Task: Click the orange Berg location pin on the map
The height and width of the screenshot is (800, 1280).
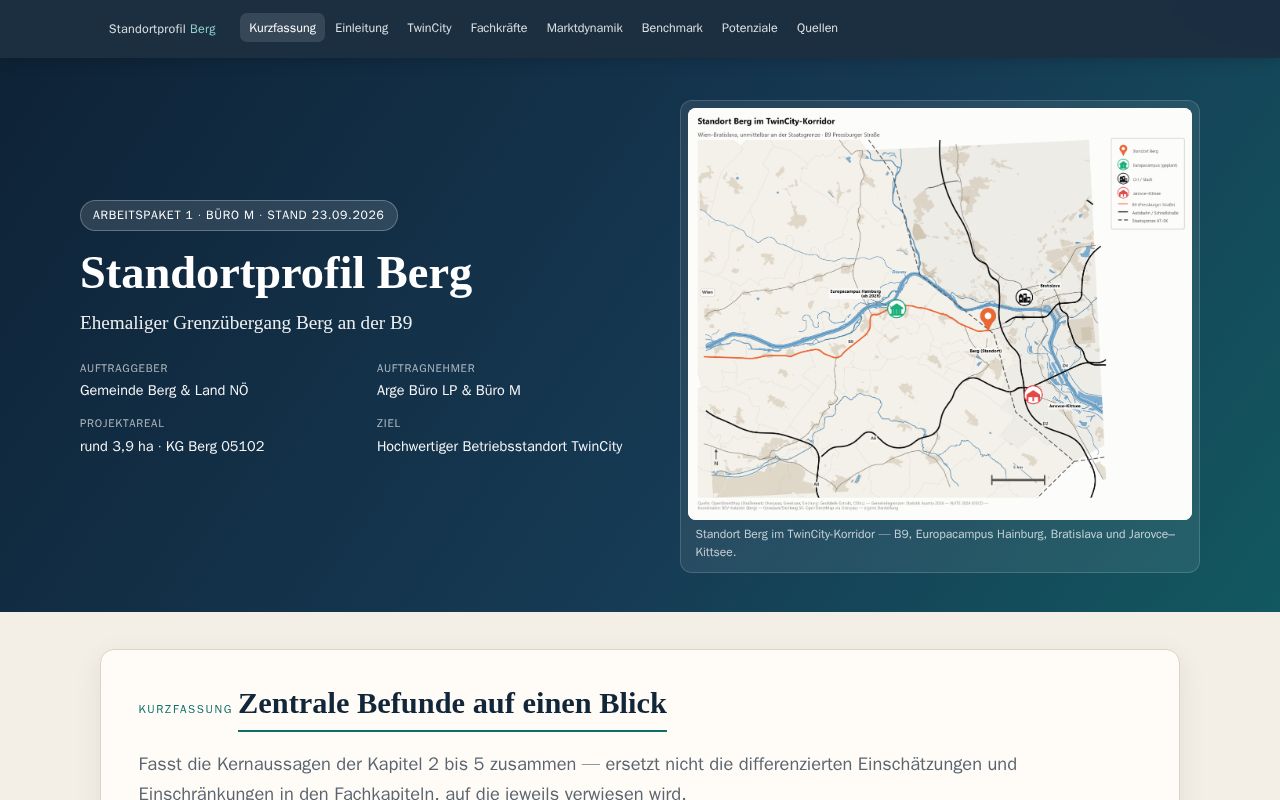Action: [x=987, y=318]
